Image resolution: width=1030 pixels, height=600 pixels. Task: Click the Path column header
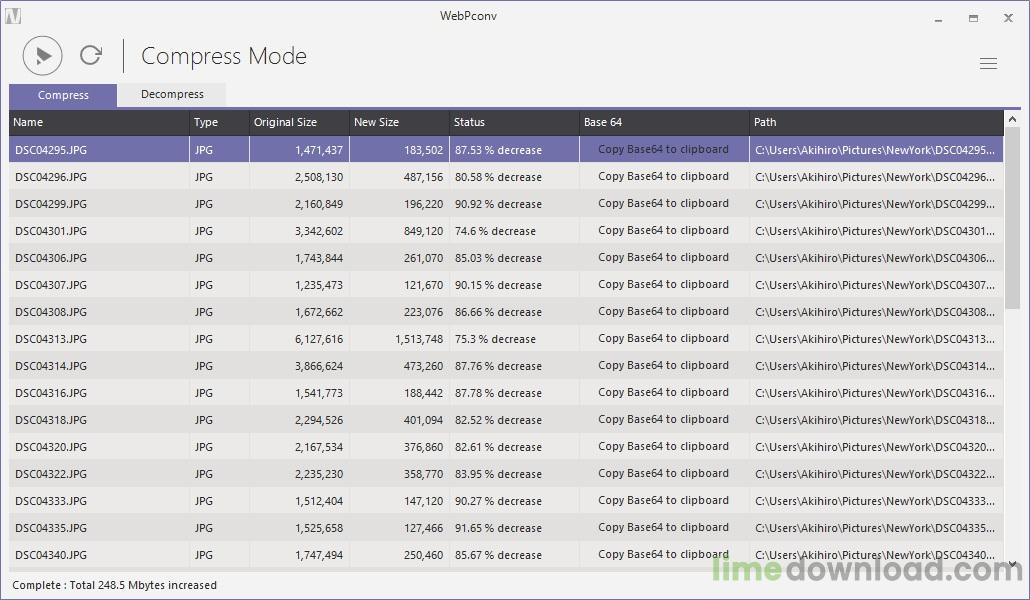875,122
